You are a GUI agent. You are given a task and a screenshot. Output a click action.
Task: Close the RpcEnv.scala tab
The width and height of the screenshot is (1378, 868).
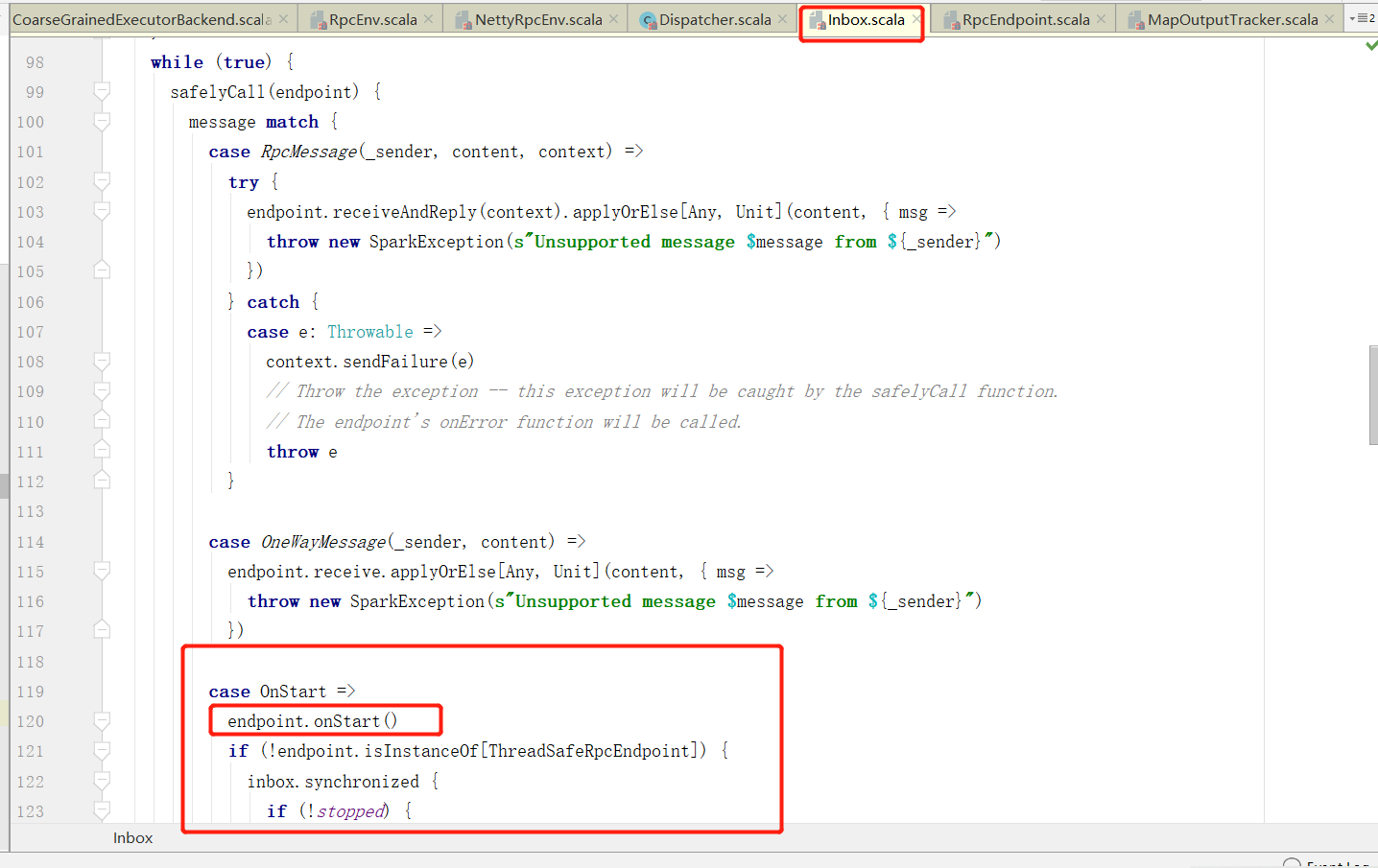(x=428, y=19)
